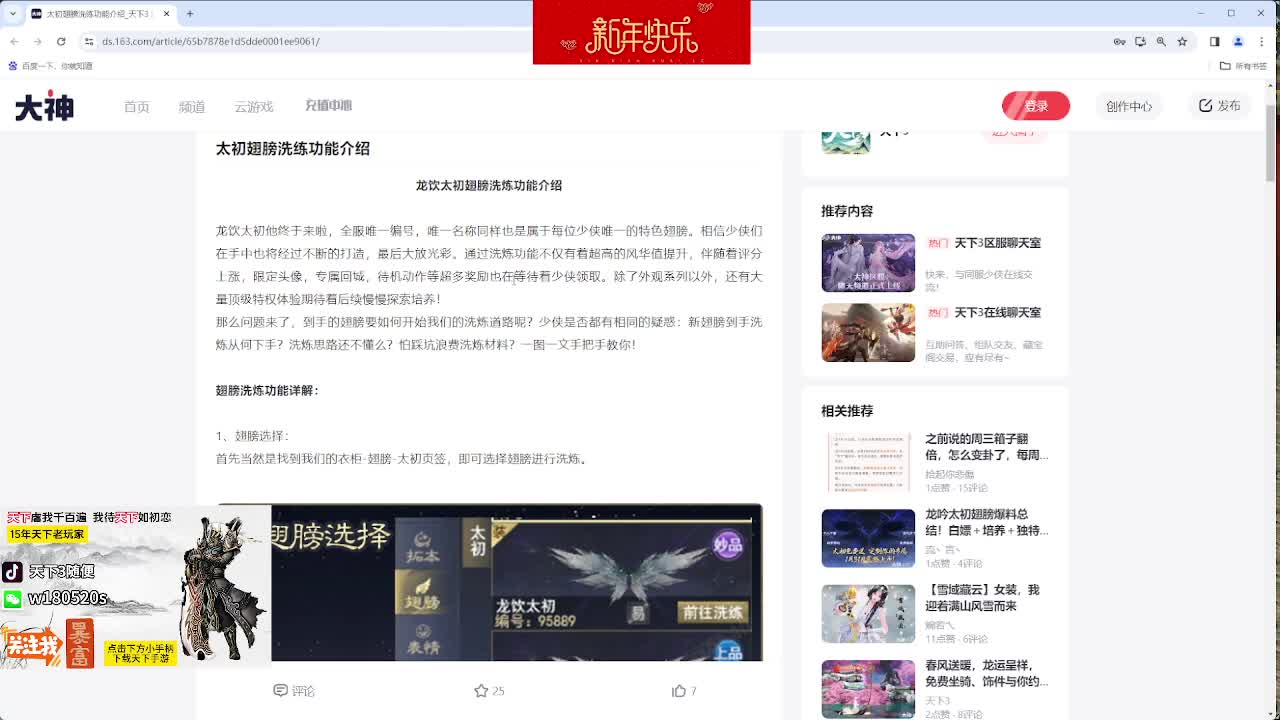Click the address bar URL field

pyautogui.click(x=600, y=41)
